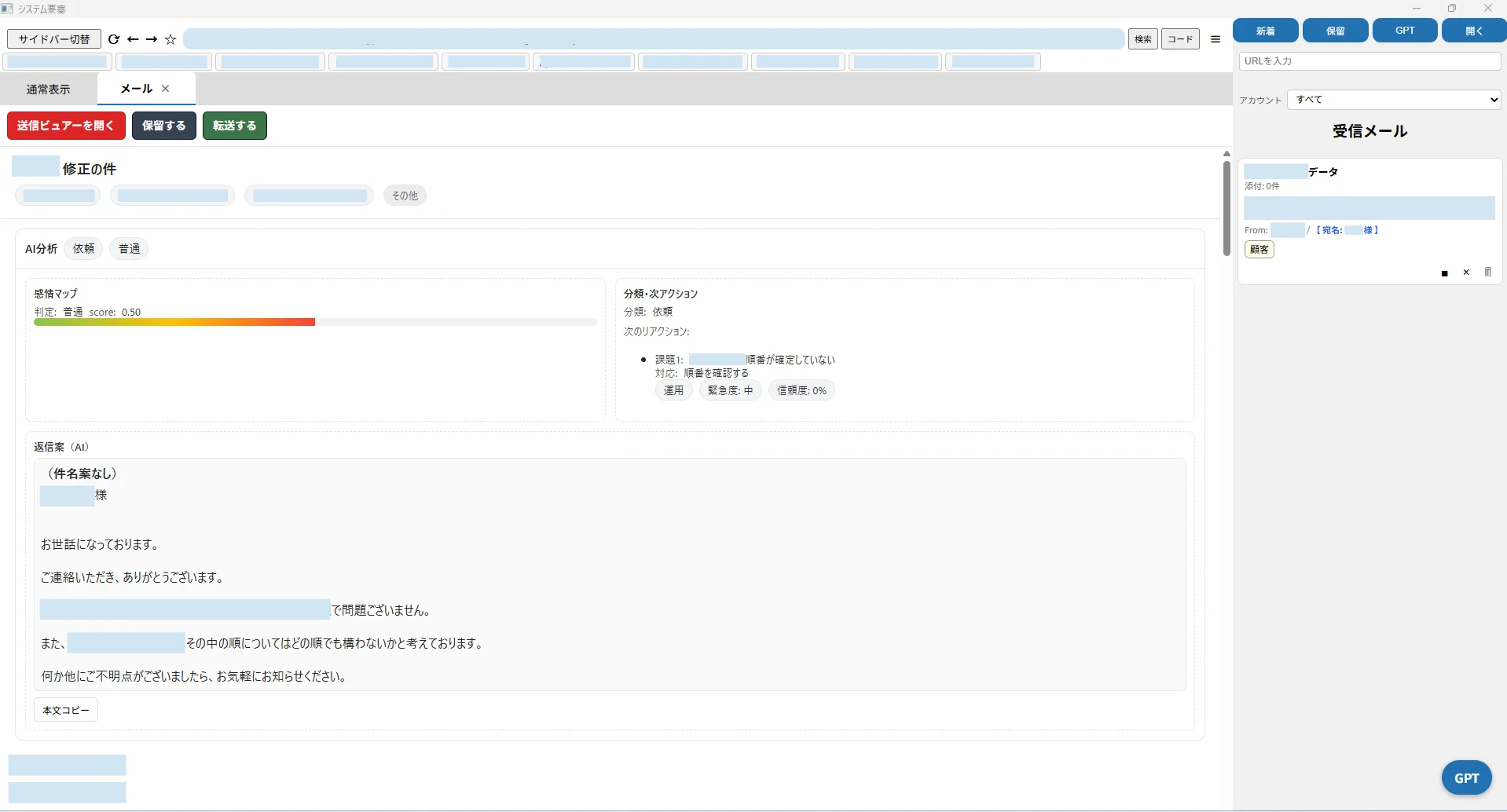Click the 保留する button

coord(163,126)
